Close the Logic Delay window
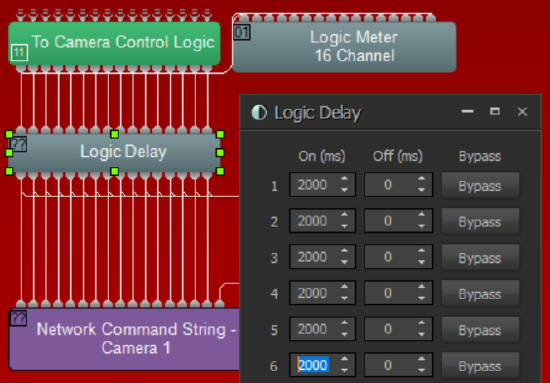Screen dimensions: 550x383 coord(522,112)
